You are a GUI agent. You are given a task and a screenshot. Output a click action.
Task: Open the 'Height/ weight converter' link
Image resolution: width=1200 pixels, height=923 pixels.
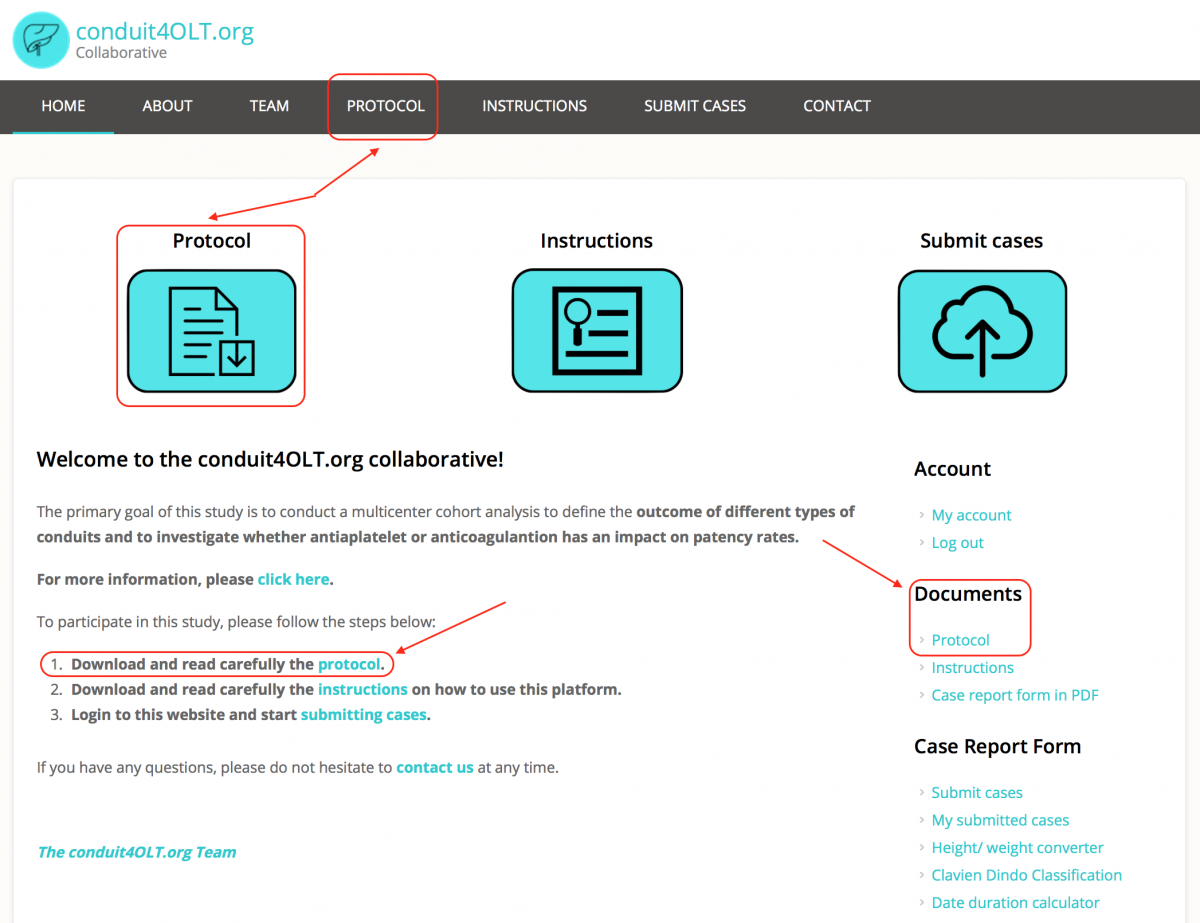(x=1017, y=848)
